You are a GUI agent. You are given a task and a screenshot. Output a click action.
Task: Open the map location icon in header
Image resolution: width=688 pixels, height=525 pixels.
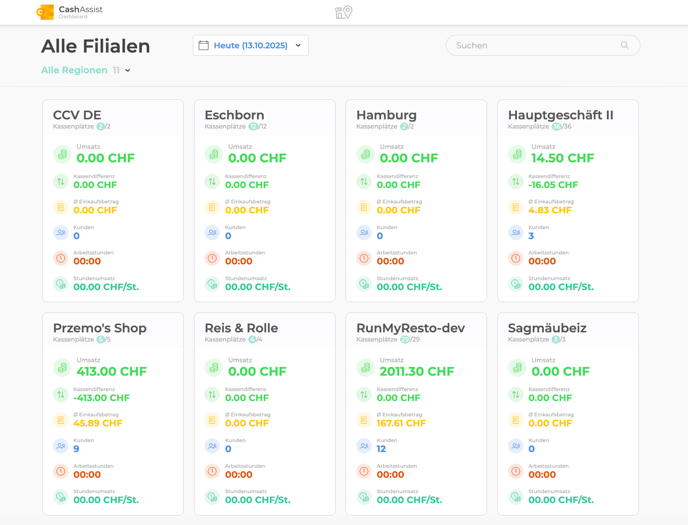click(343, 12)
